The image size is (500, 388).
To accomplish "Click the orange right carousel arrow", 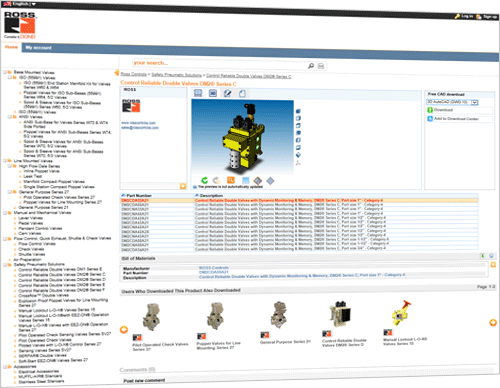I will pos(493,322).
